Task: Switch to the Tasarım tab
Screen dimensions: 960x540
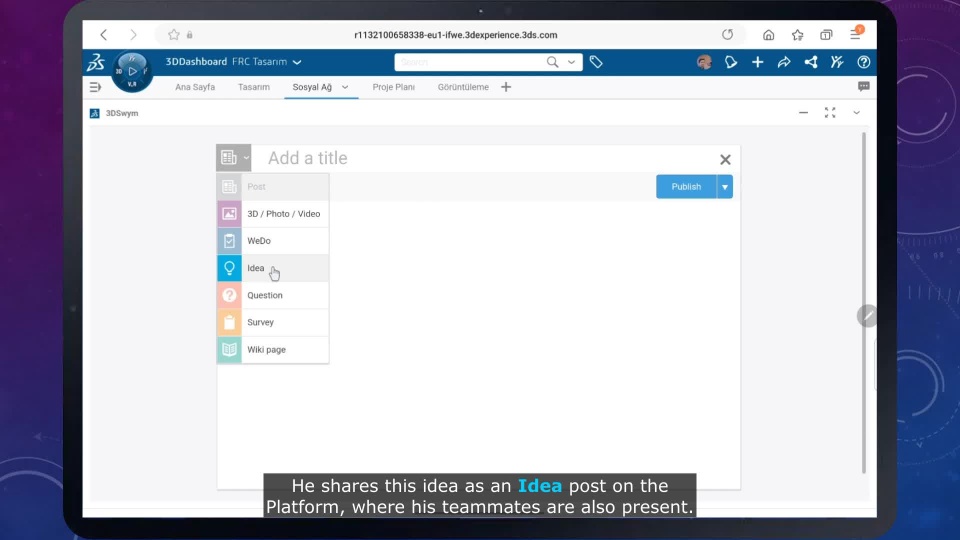Action: 253,87
